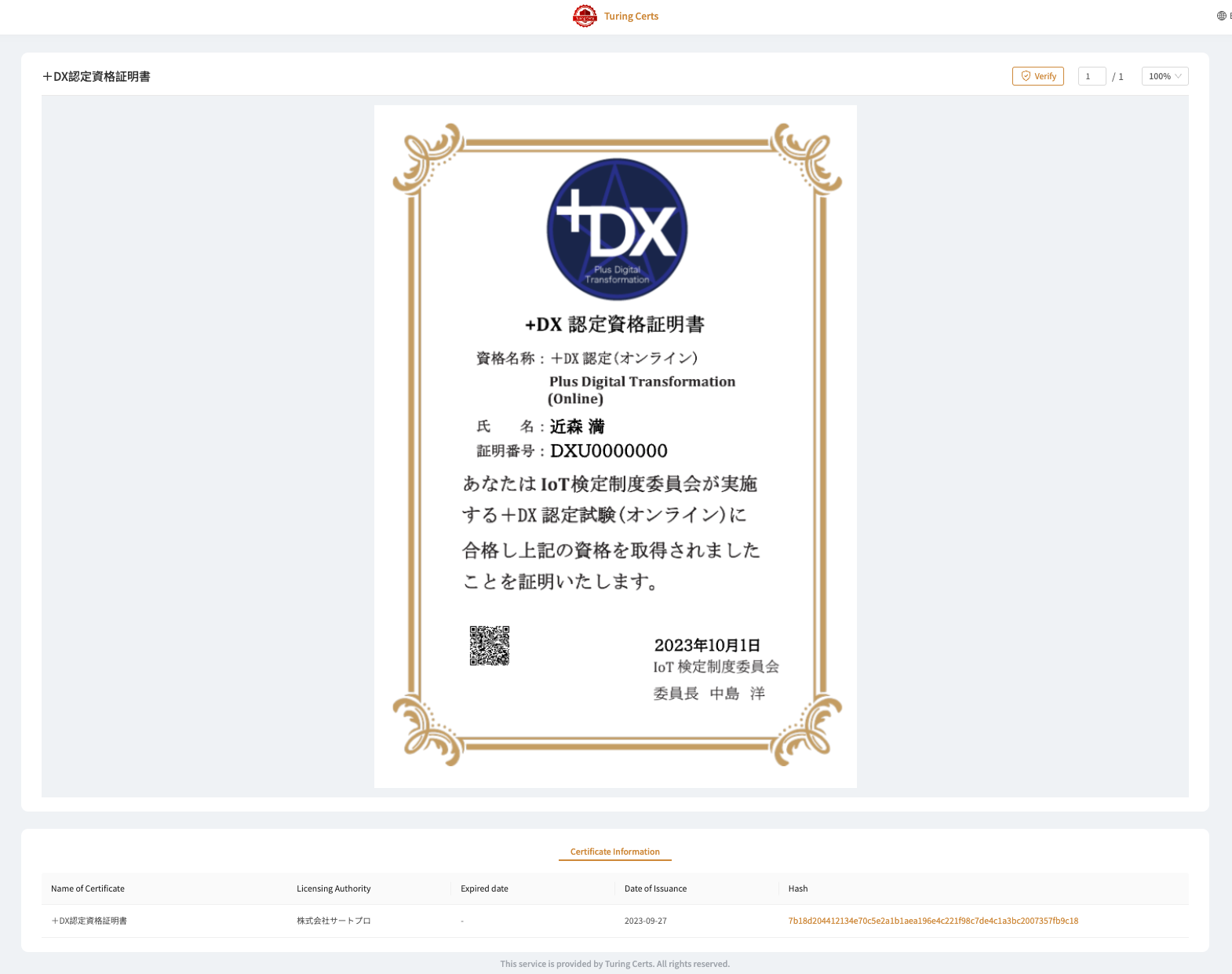Open the language globe icon
Image resolution: width=1232 pixels, height=974 pixels.
(x=1222, y=16)
